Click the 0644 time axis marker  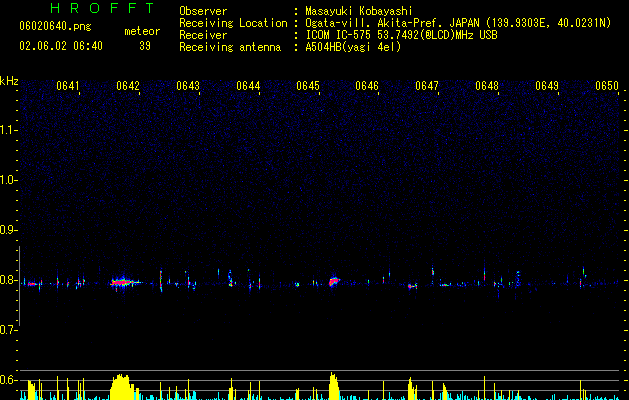coord(248,86)
